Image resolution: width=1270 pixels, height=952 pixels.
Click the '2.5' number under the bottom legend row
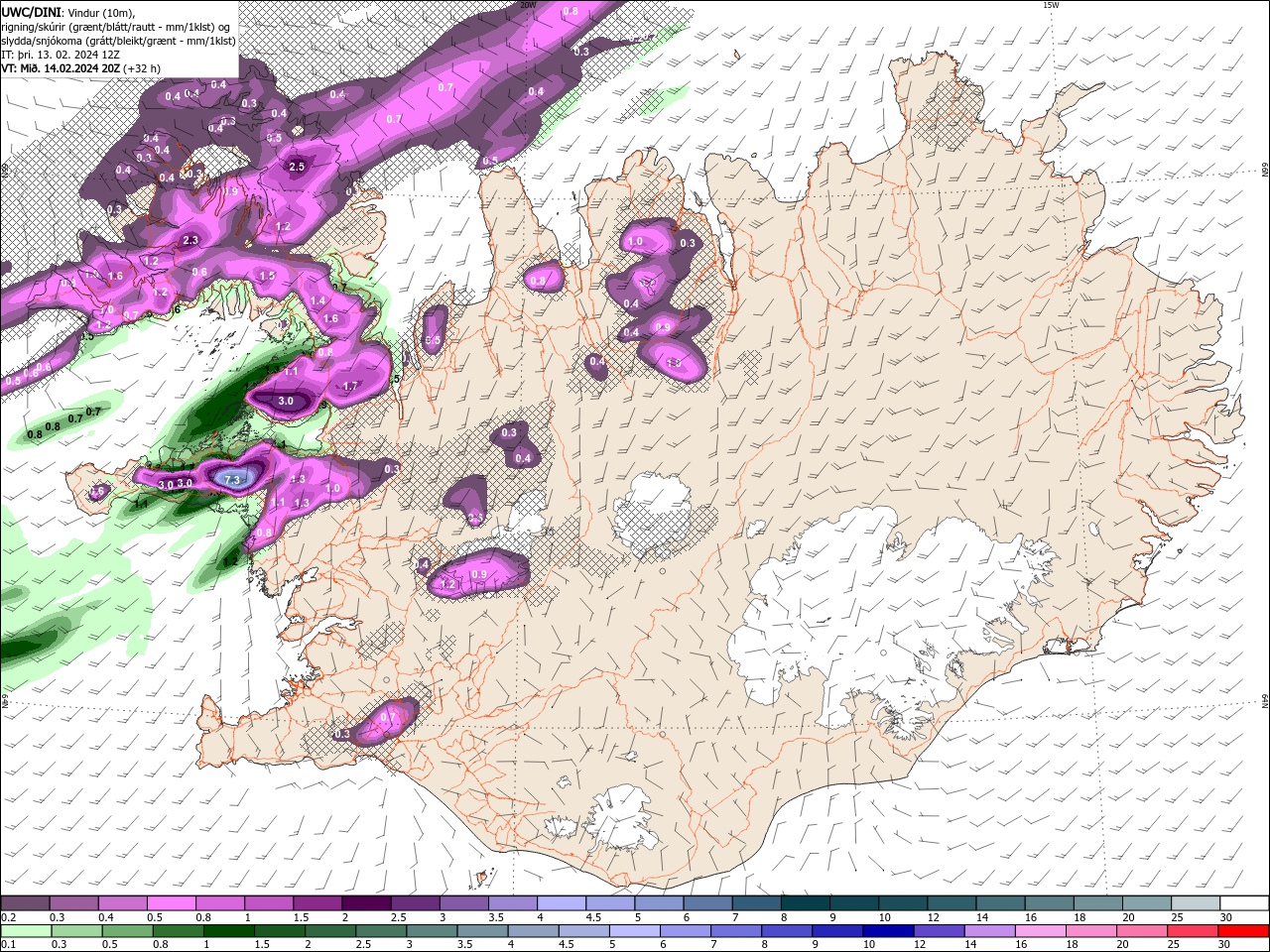[x=363, y=945]
